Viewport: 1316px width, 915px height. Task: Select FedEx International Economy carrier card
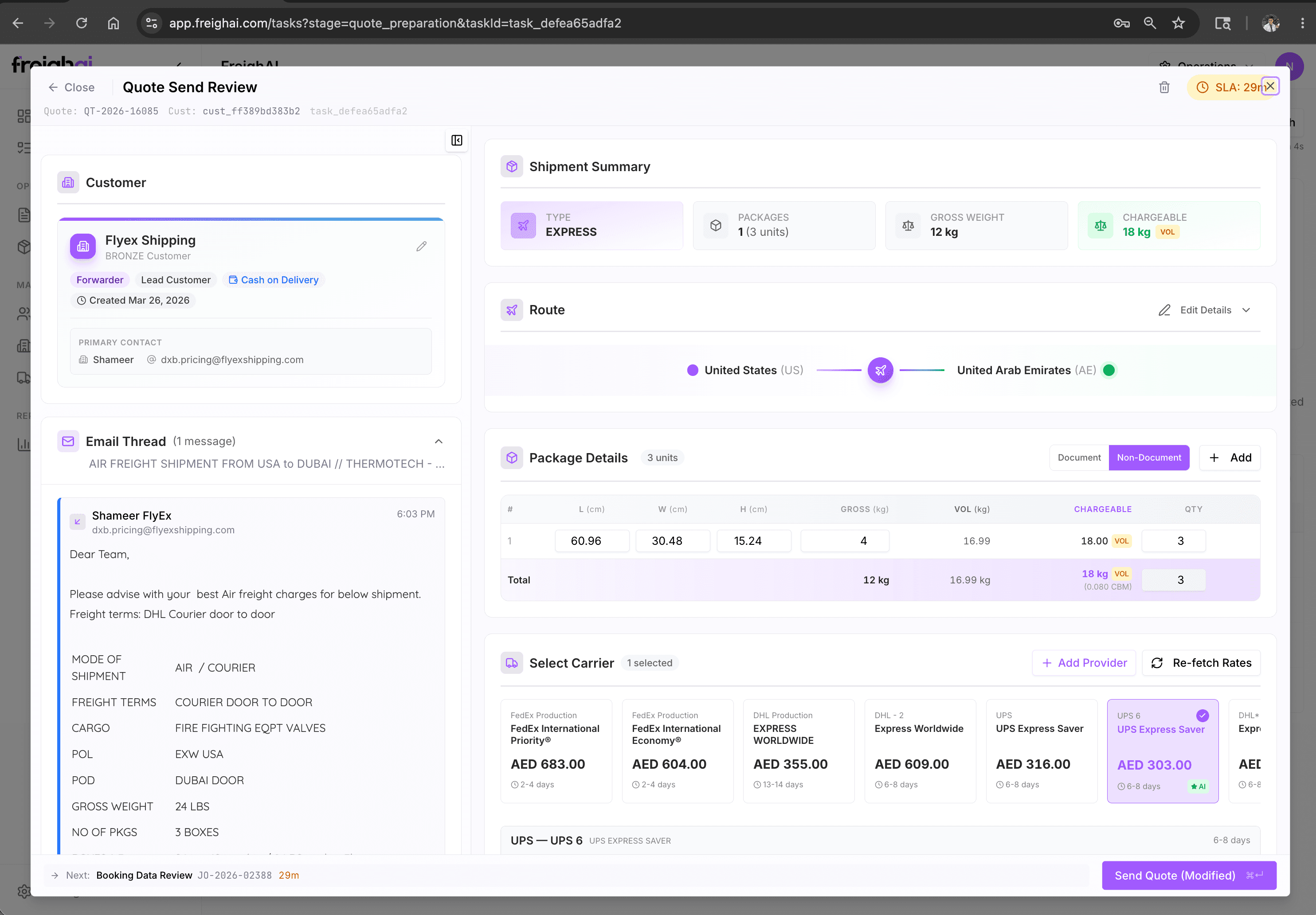678,751
